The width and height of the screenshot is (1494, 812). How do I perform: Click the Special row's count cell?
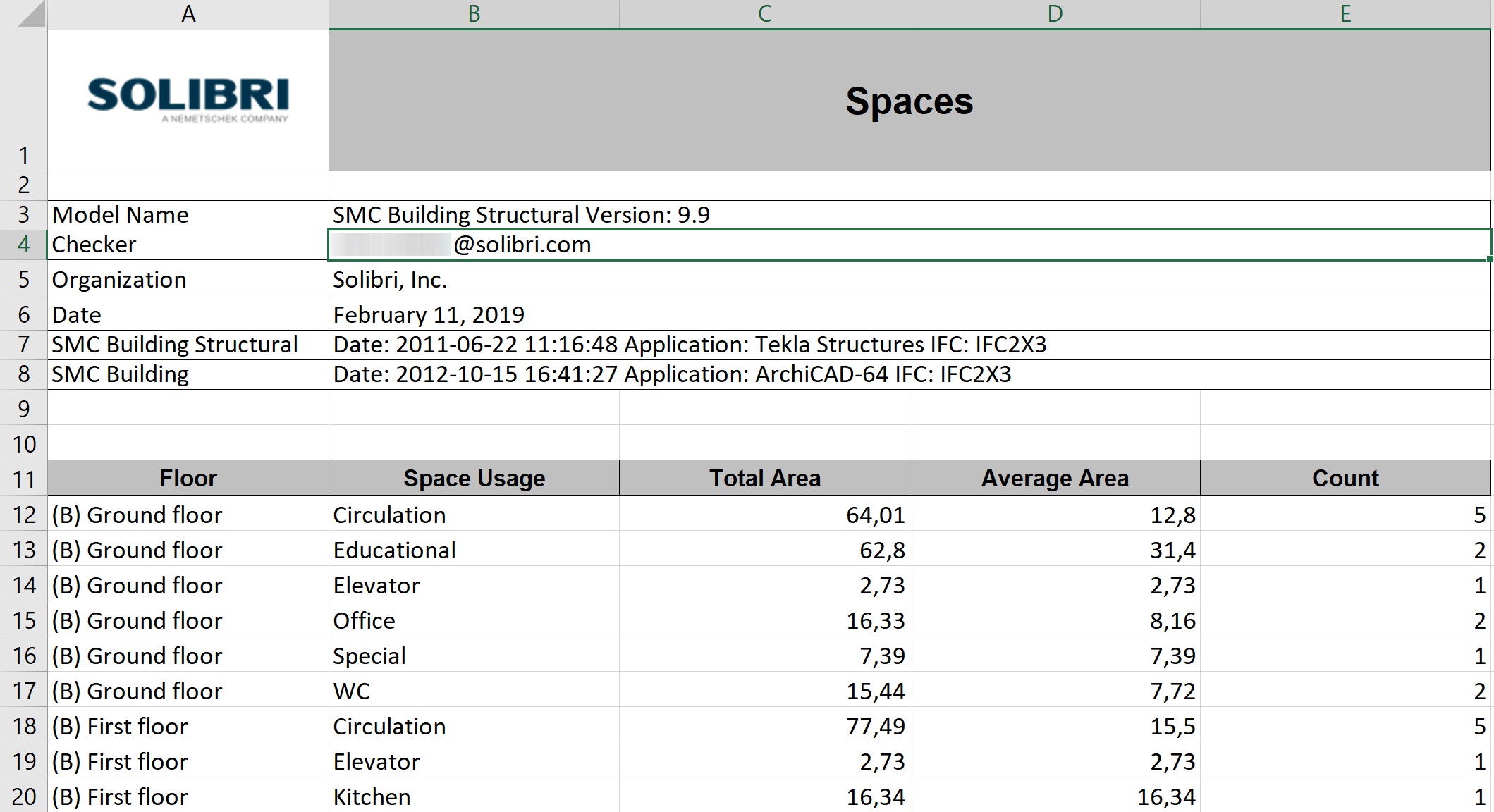coord(1346,655)
